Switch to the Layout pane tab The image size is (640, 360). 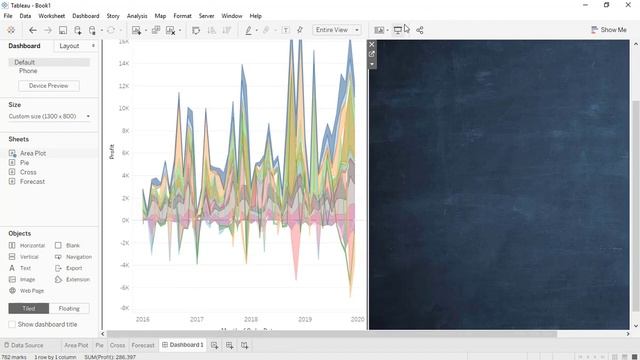pyautogui.click(x=69, y=46)
